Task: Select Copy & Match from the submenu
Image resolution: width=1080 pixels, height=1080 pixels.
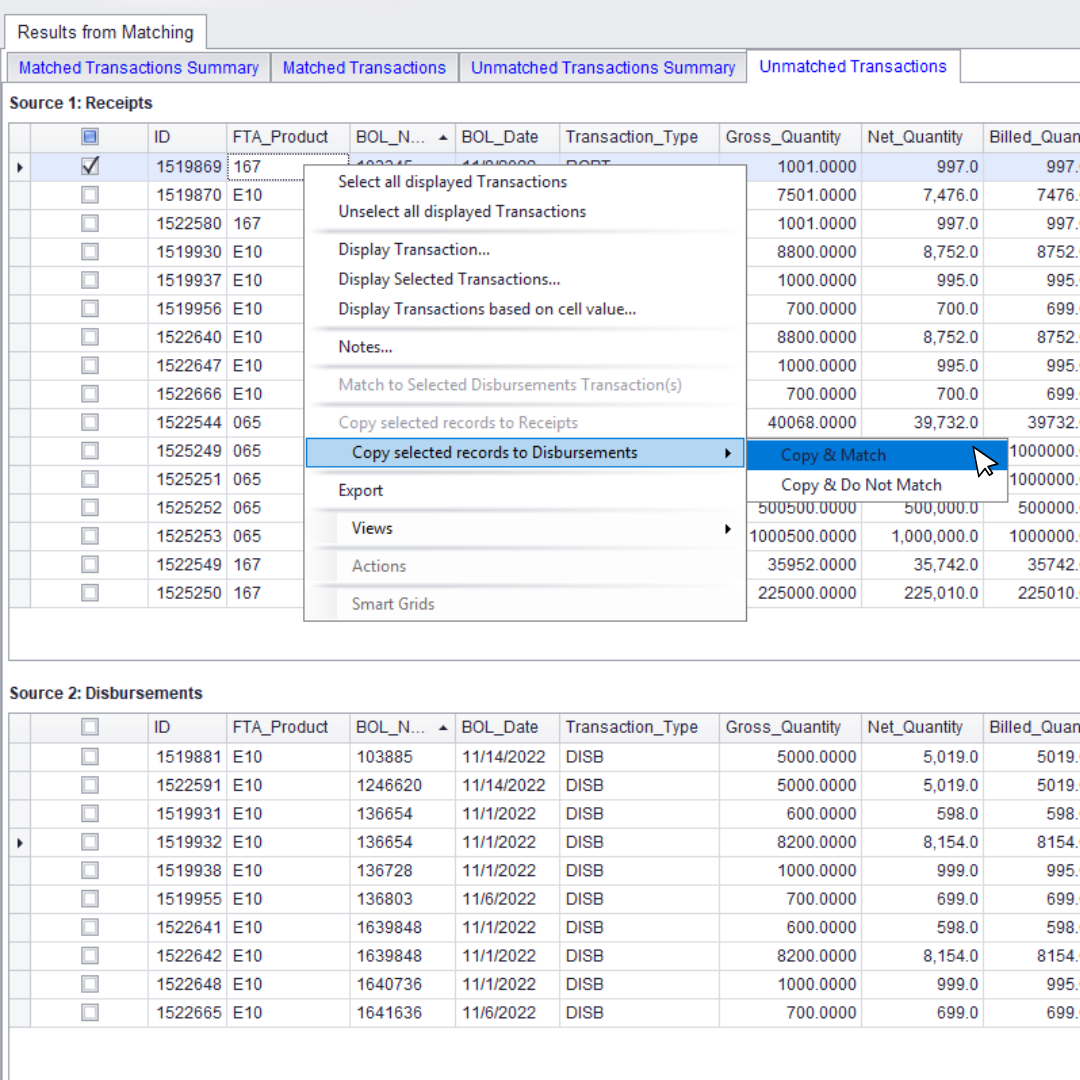Action: click(833, 455)
